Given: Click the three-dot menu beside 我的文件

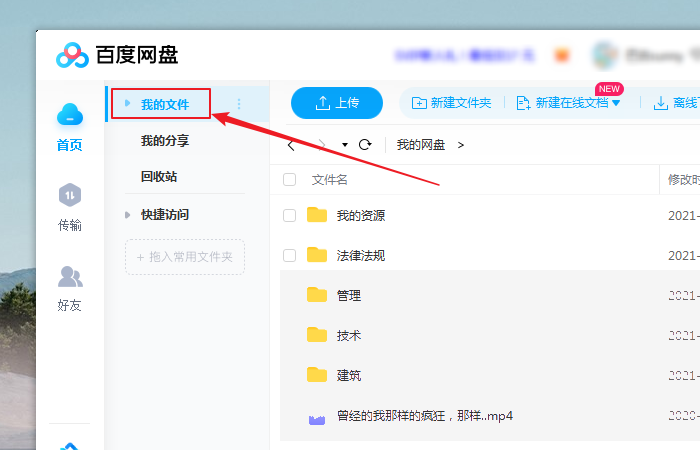Looking at the screenshot, I should point(239,104).
